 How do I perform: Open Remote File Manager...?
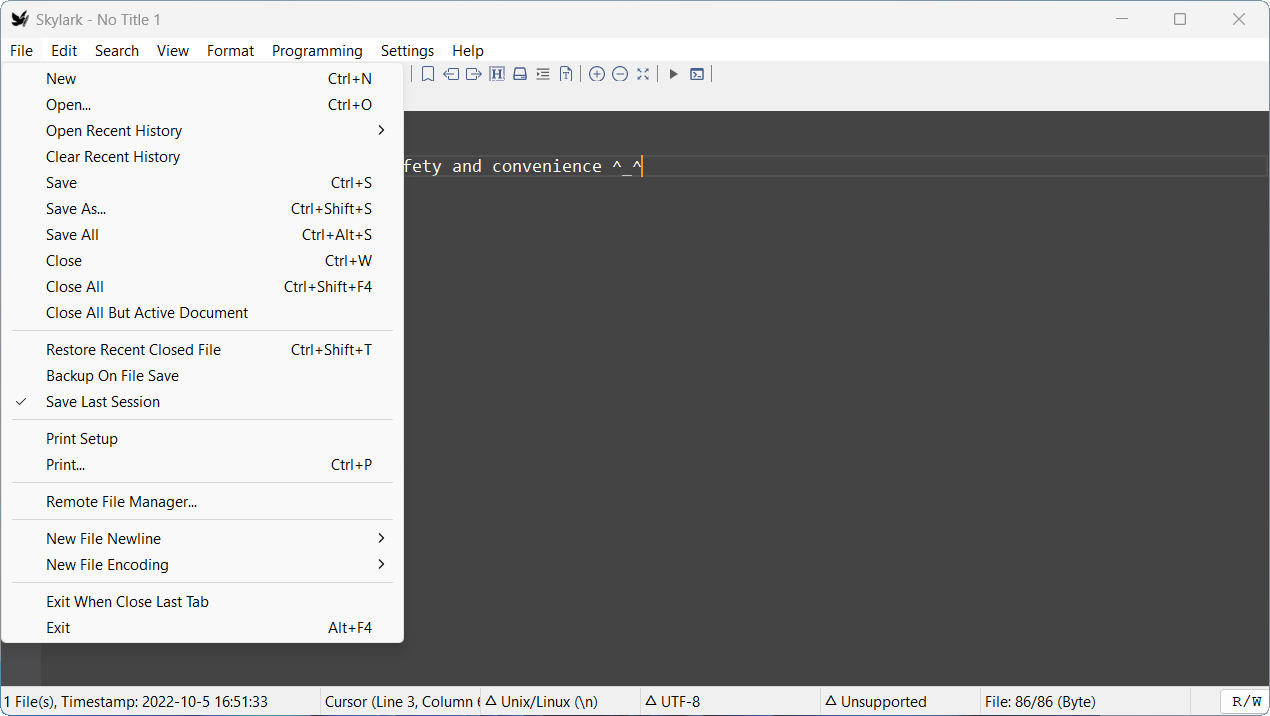tap(202, 502)
